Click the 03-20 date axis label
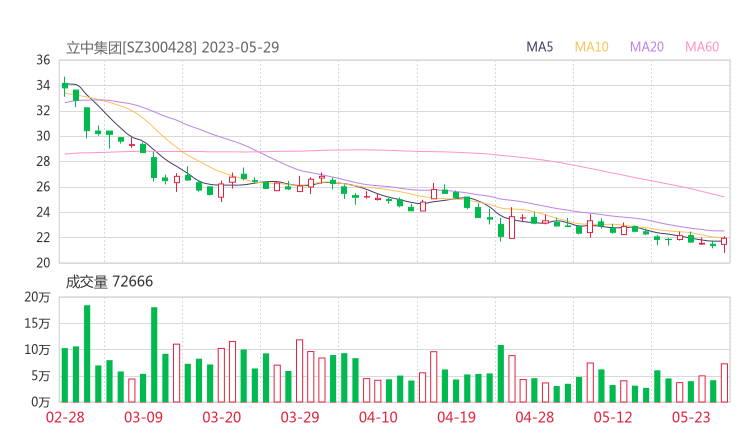740x440 pixels. point(221,417)
